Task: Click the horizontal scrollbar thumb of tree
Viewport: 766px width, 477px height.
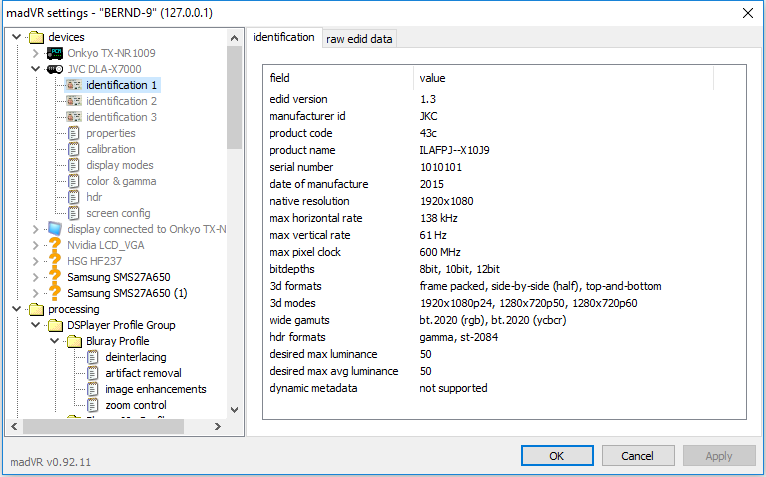Action: pos(104,427)
